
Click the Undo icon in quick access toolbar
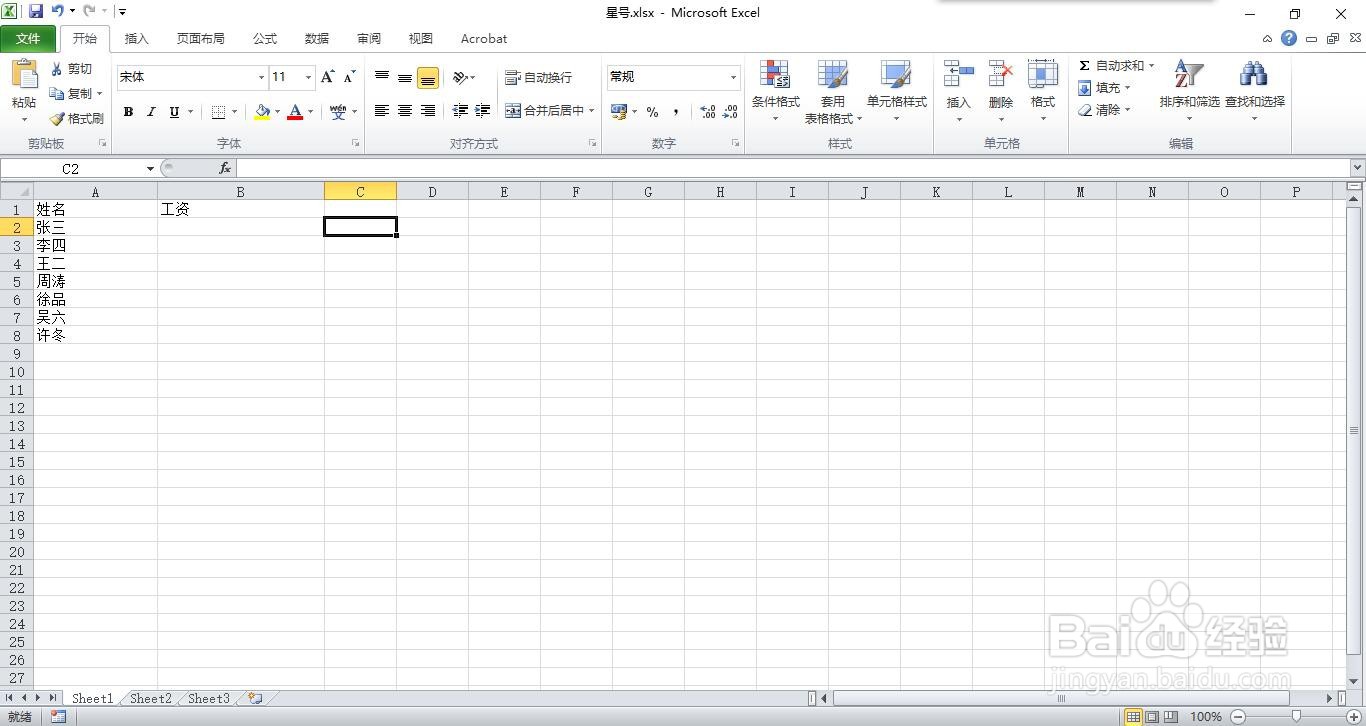[x=58, y=12]
